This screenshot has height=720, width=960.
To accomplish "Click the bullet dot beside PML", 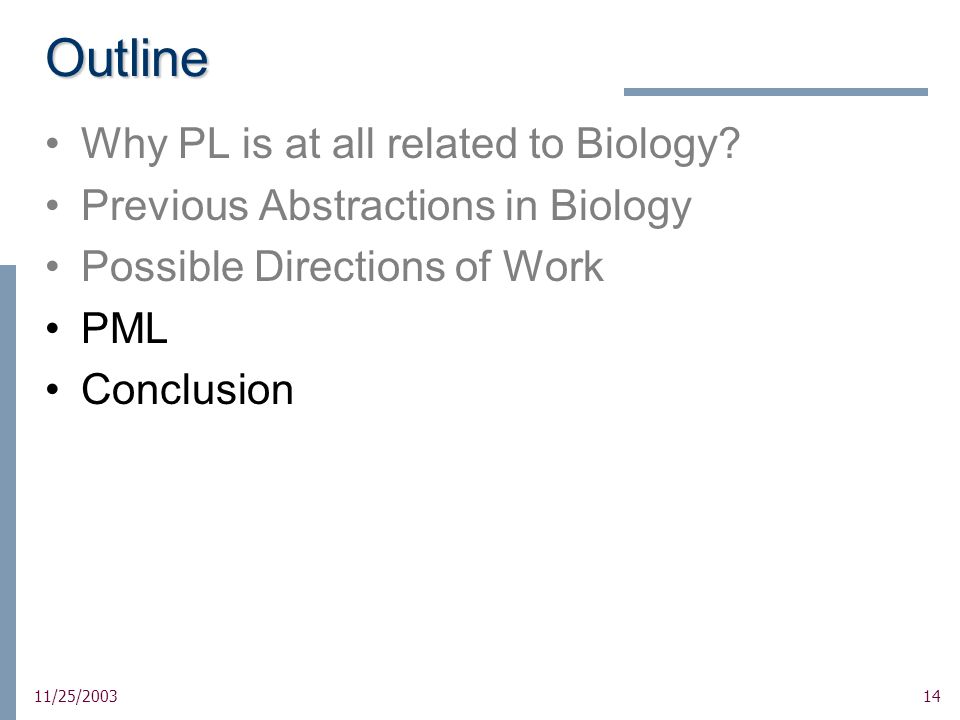I will [53, 328].
